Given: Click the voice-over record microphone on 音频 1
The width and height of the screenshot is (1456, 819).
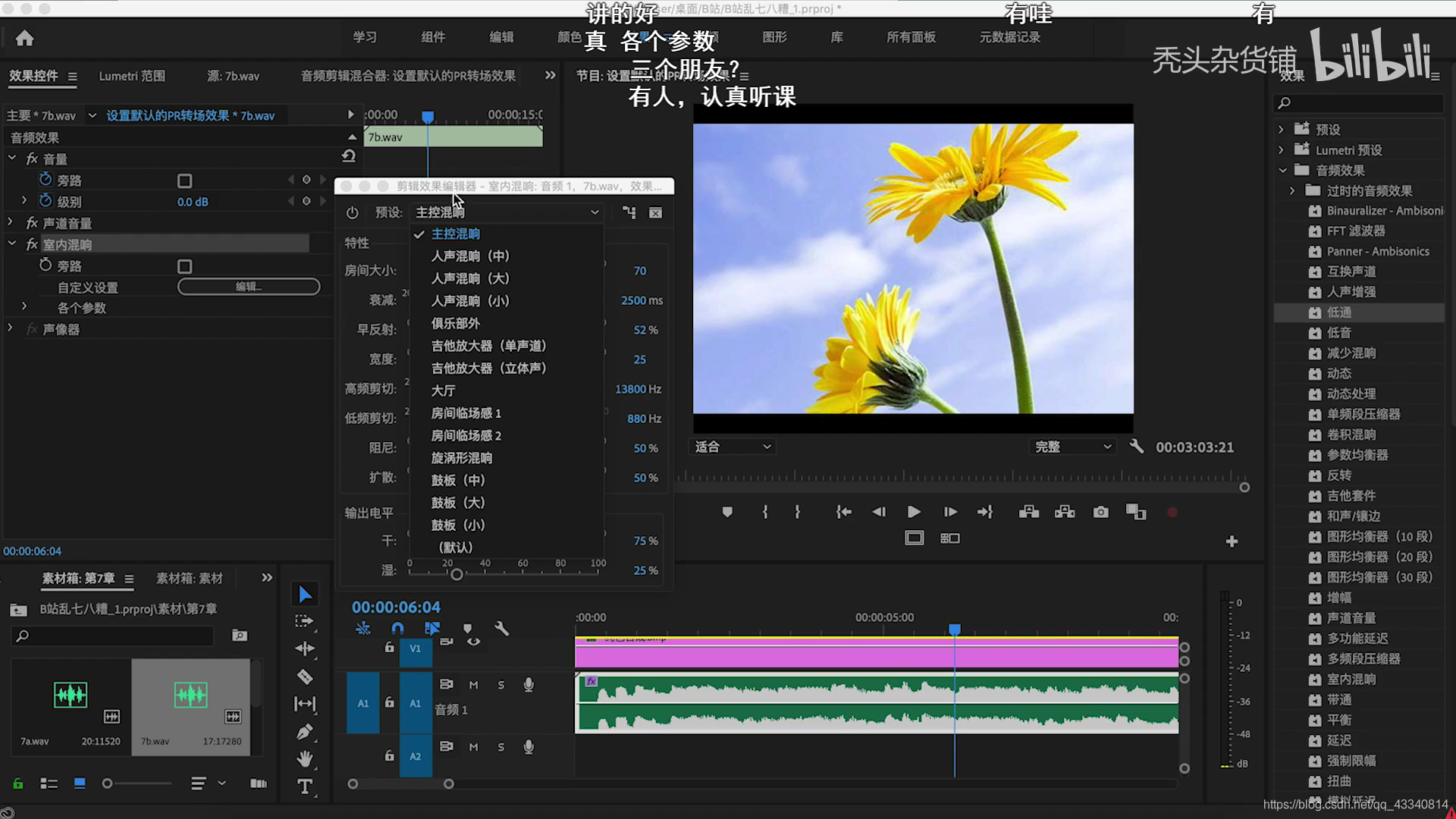Looking at the screenshot, I should click(529, 684).
